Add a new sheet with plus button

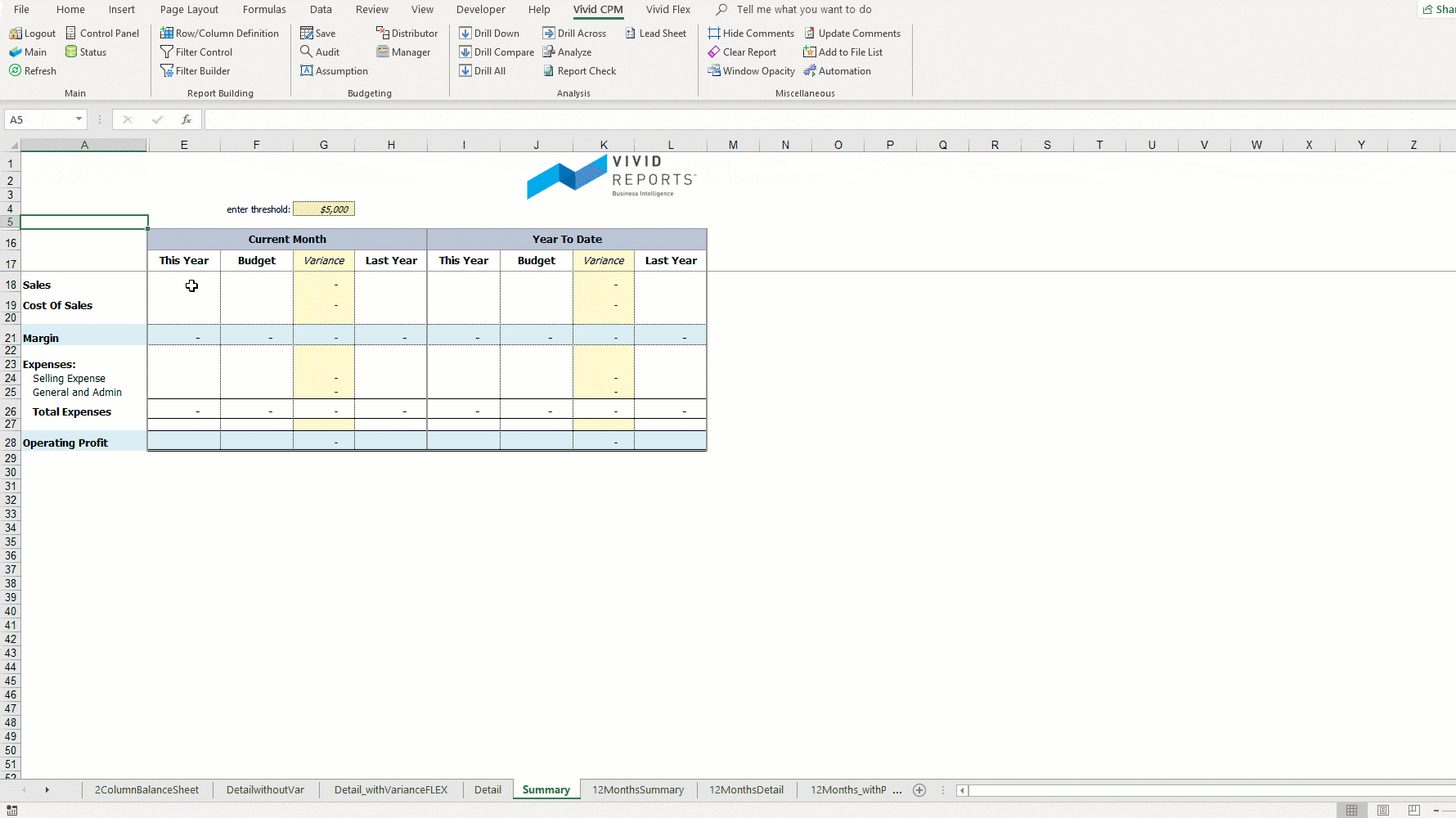[919, 790]
